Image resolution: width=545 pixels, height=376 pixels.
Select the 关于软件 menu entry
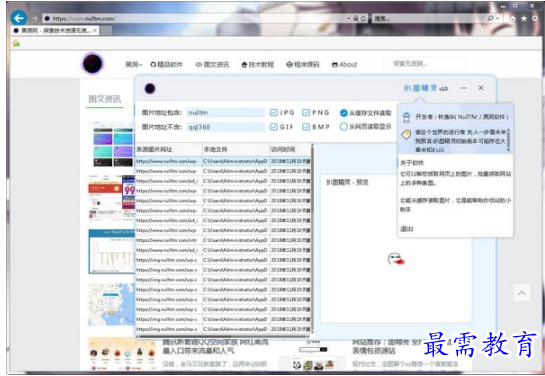pos(412,163)
